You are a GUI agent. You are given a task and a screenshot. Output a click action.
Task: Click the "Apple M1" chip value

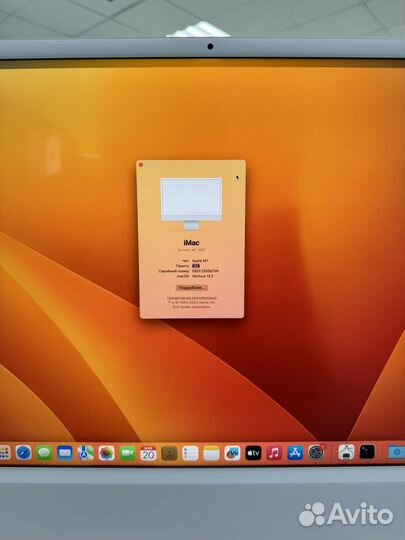(200, 261)
